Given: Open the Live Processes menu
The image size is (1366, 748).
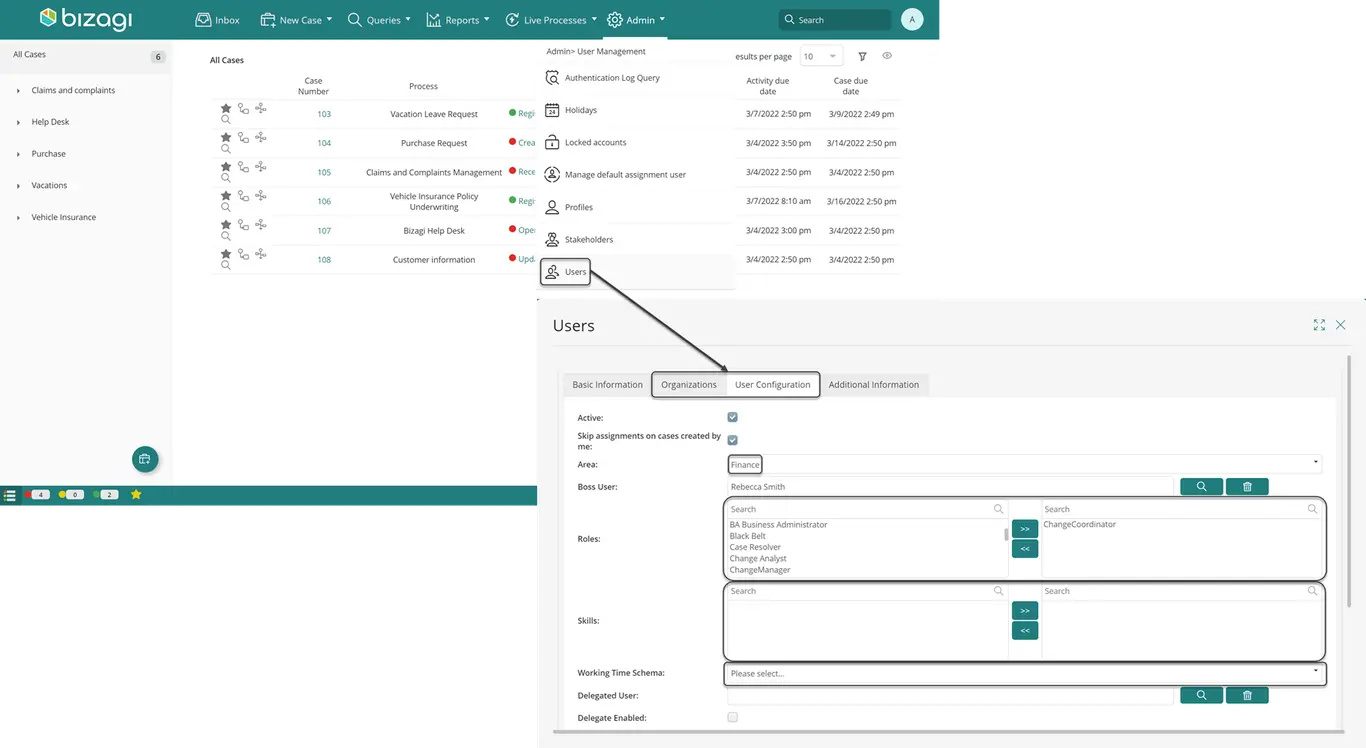Looking at the screenshot, I should (x=551, y=20).
